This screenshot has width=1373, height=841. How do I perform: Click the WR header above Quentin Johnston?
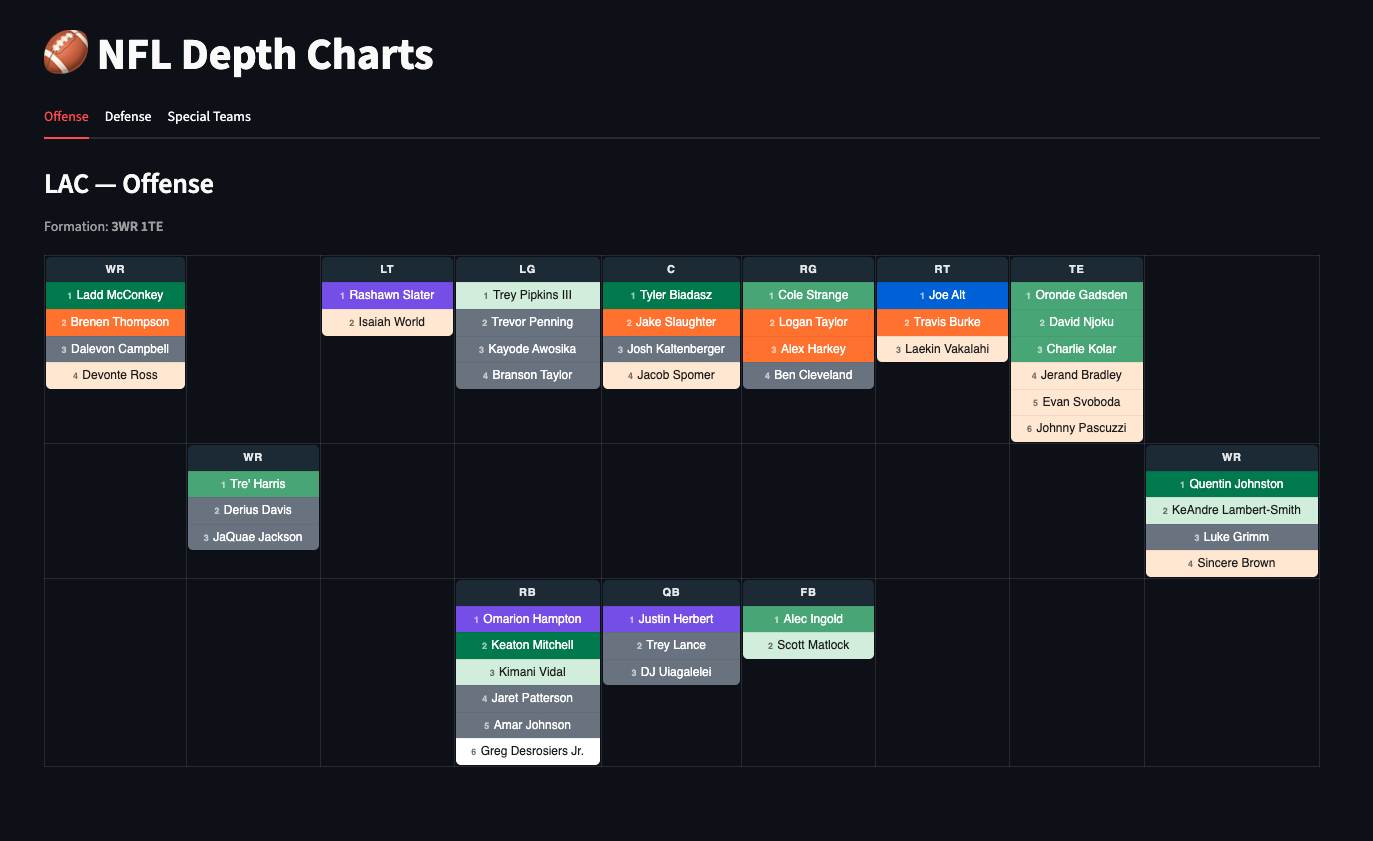click(x=1231, y=458)
